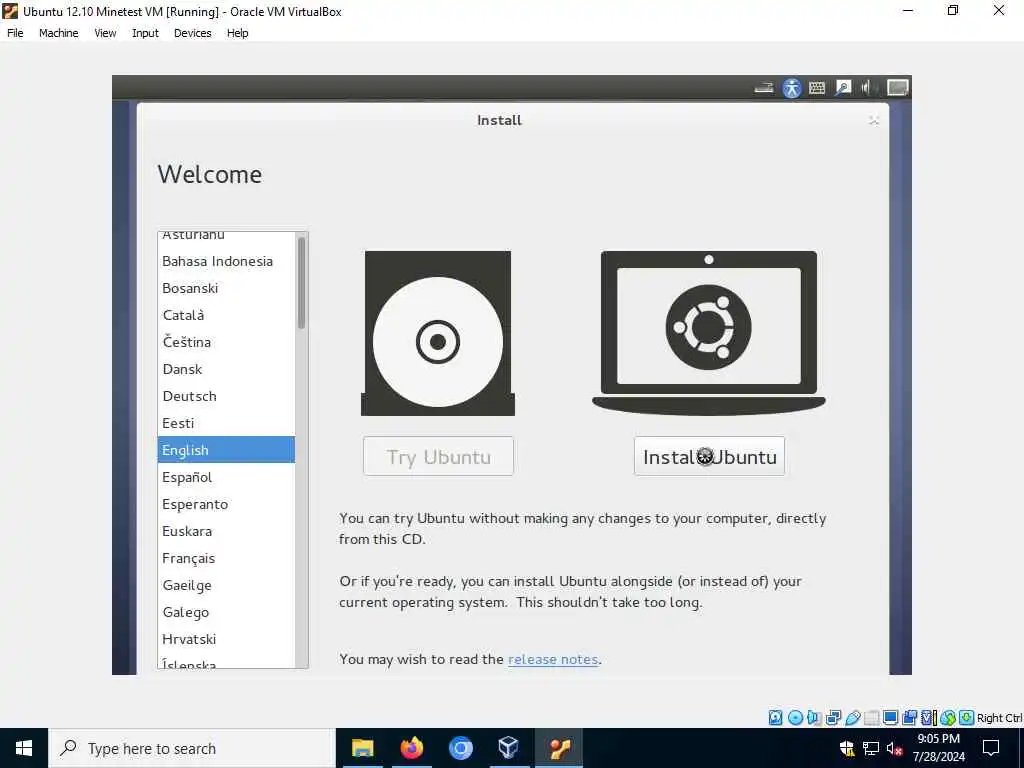Click the running VM taskbar icon
The width and height of the screenshot is (1024, 768).
[559, 748]
